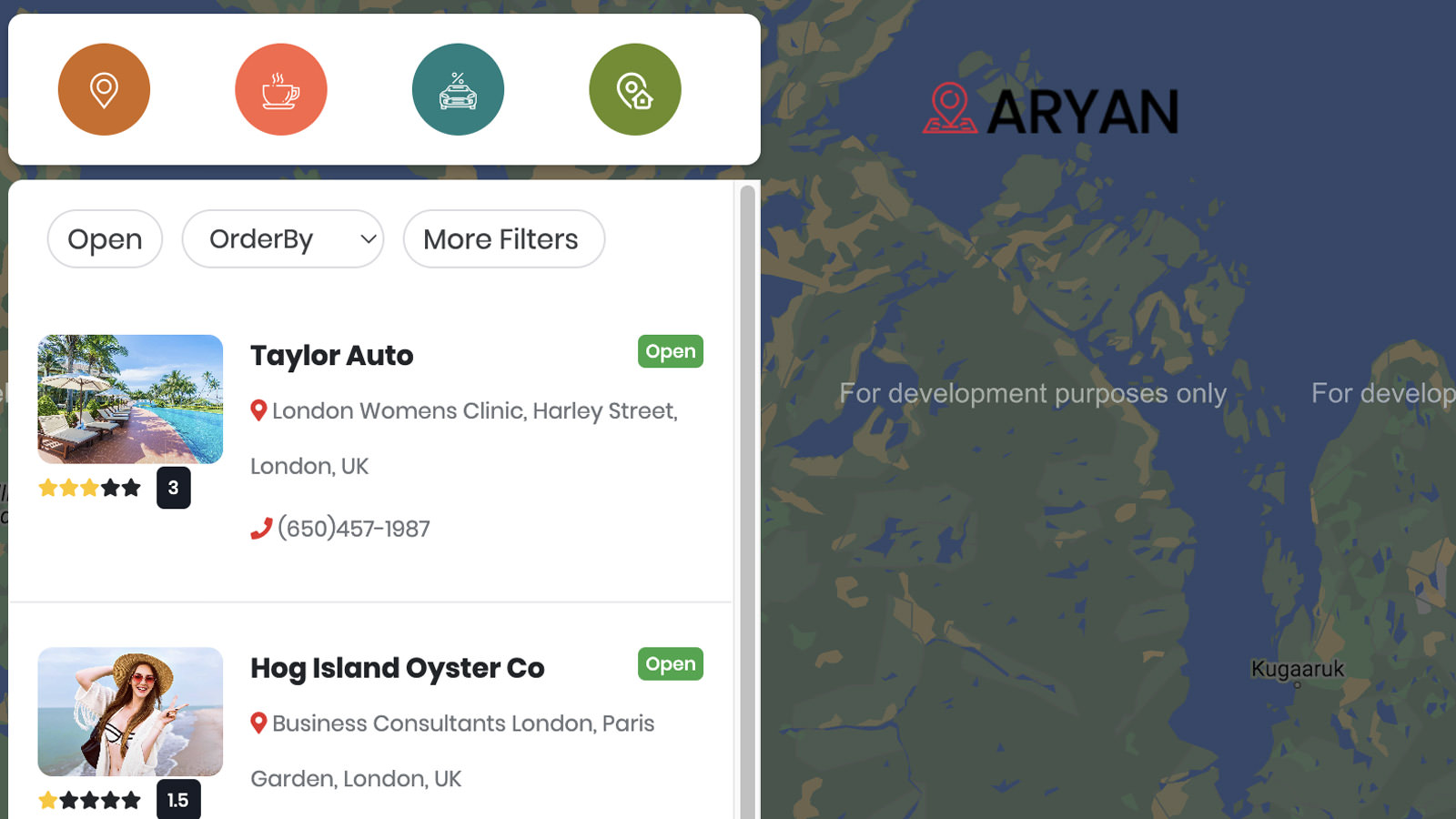Click the phone icon for Taylor Auto
1456x819 pixels.
pyautogui.click(x=261, y=529)
